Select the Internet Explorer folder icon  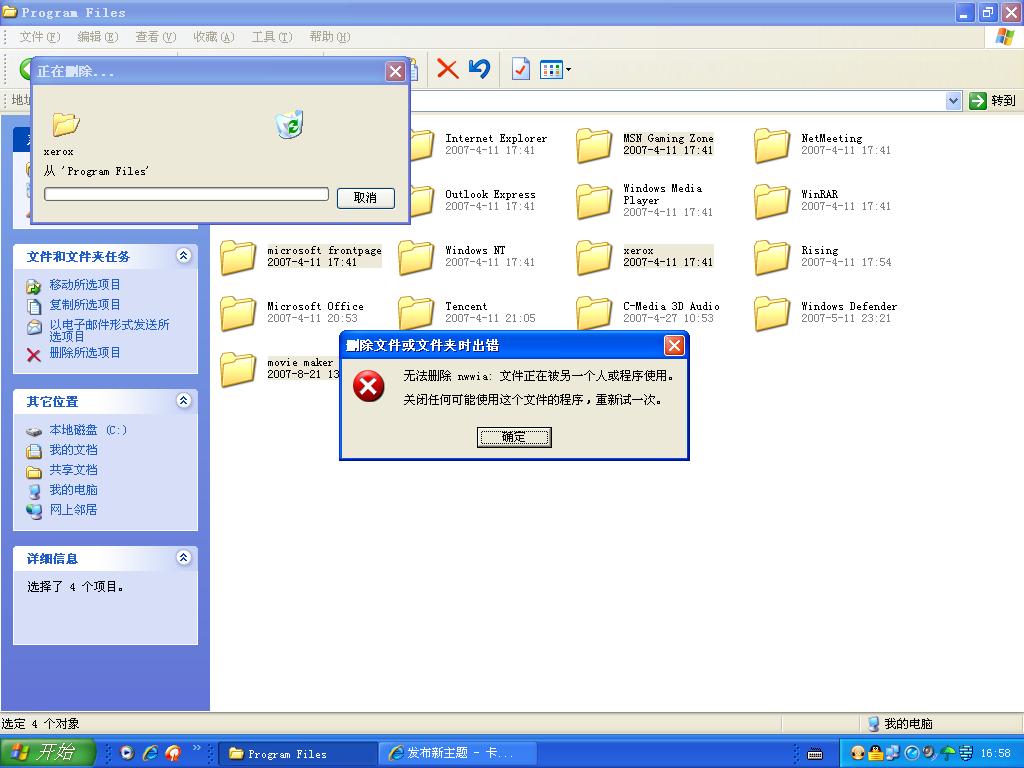pos(423,144)
